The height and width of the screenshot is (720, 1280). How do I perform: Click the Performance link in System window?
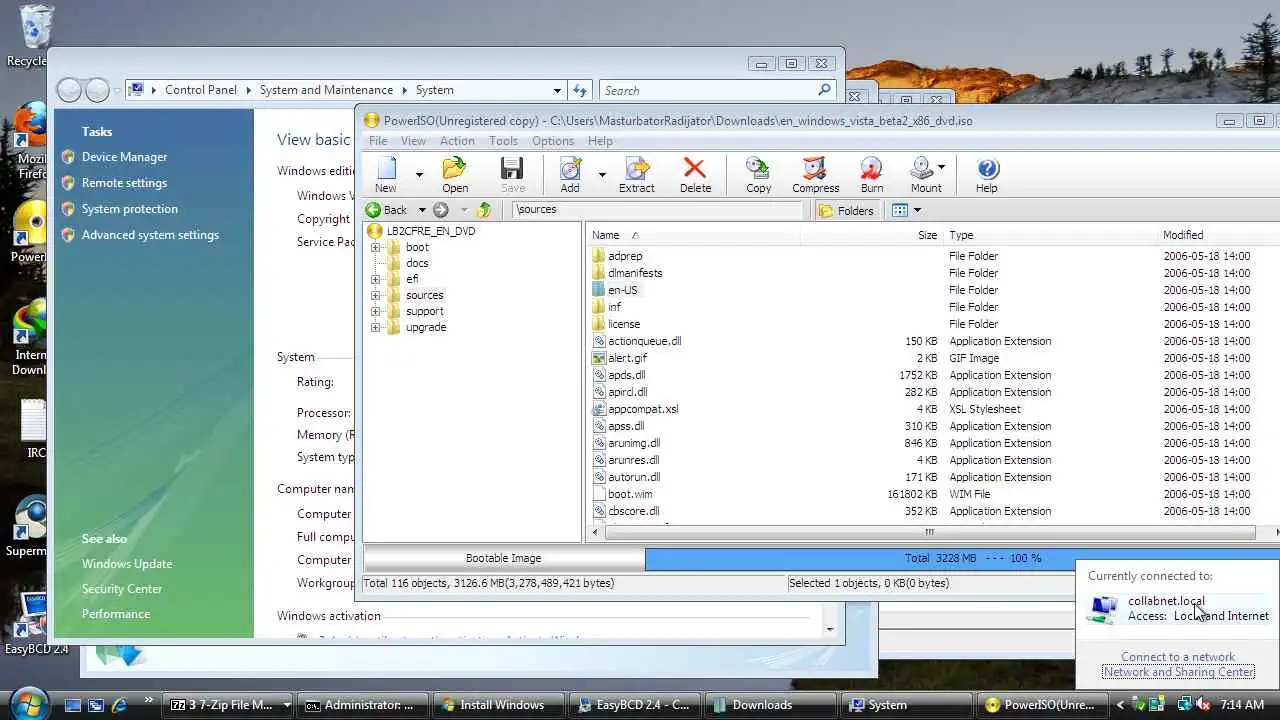(116, 614)
